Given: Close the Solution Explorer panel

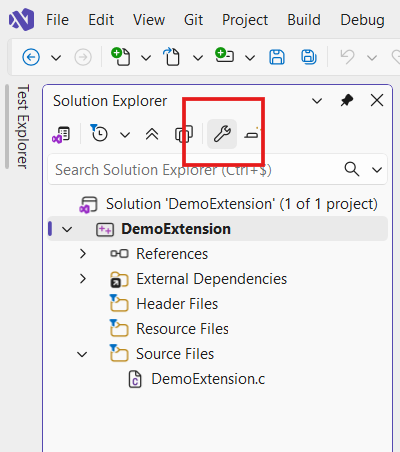Looking at the screenshot, I should click(377, 100).
